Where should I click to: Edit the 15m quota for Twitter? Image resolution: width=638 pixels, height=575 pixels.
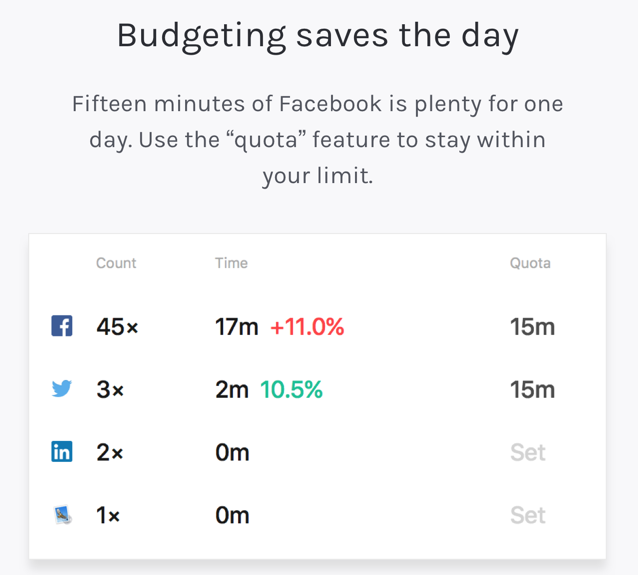(533, 389)
